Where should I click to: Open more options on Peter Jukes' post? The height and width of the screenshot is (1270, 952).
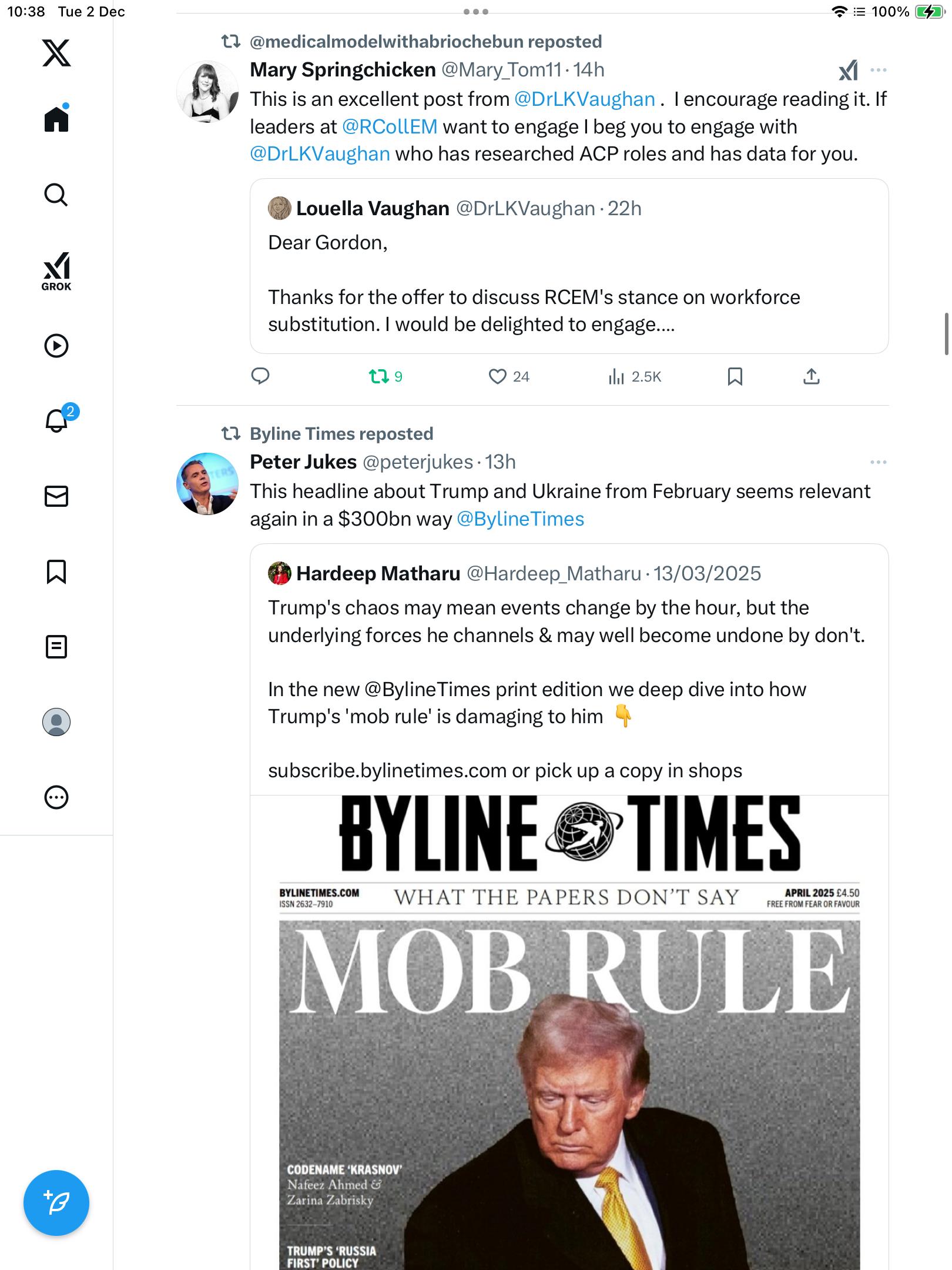878,462
